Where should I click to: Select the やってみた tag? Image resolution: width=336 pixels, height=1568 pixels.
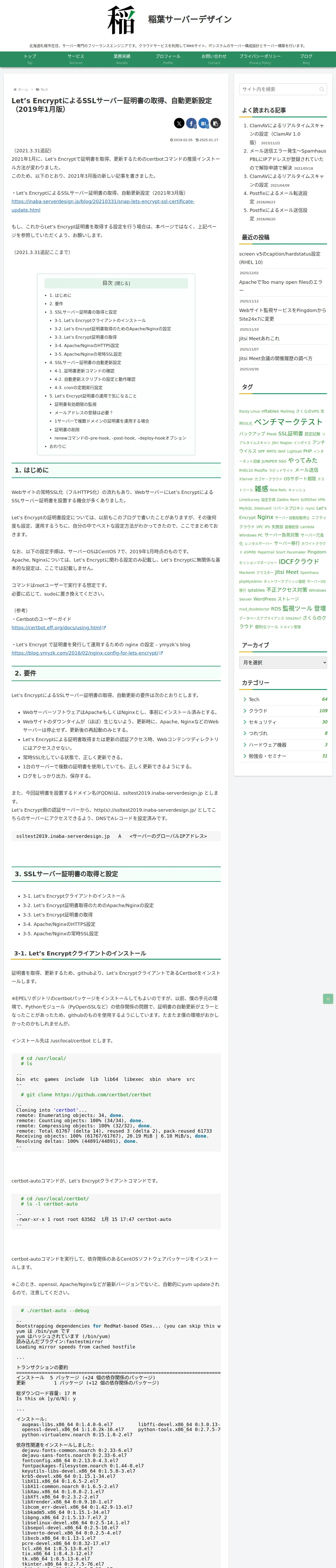[x=303, y=460]
